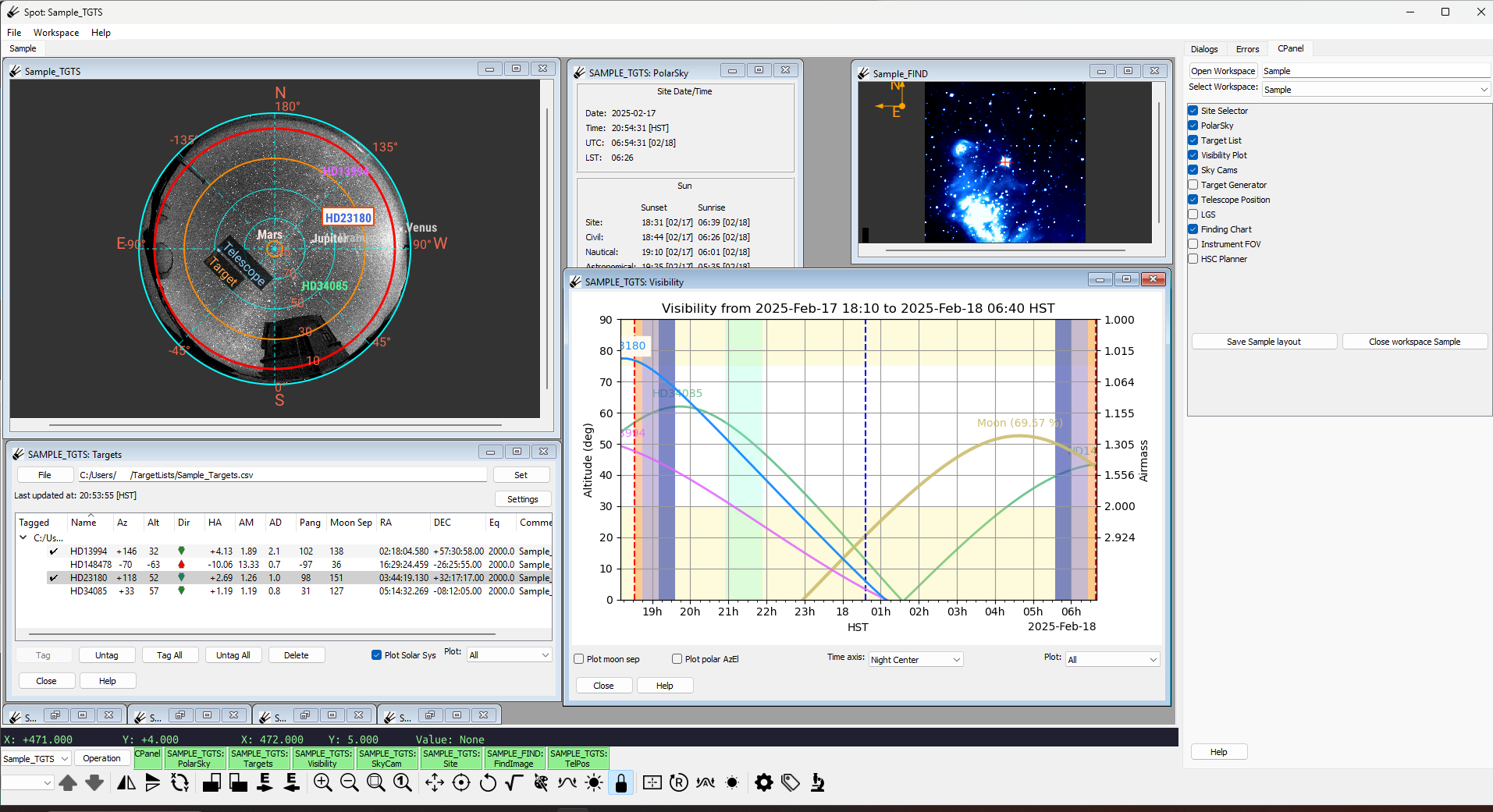Open the Workspace menu
The image size is (1493, 812).
point(56,33)
